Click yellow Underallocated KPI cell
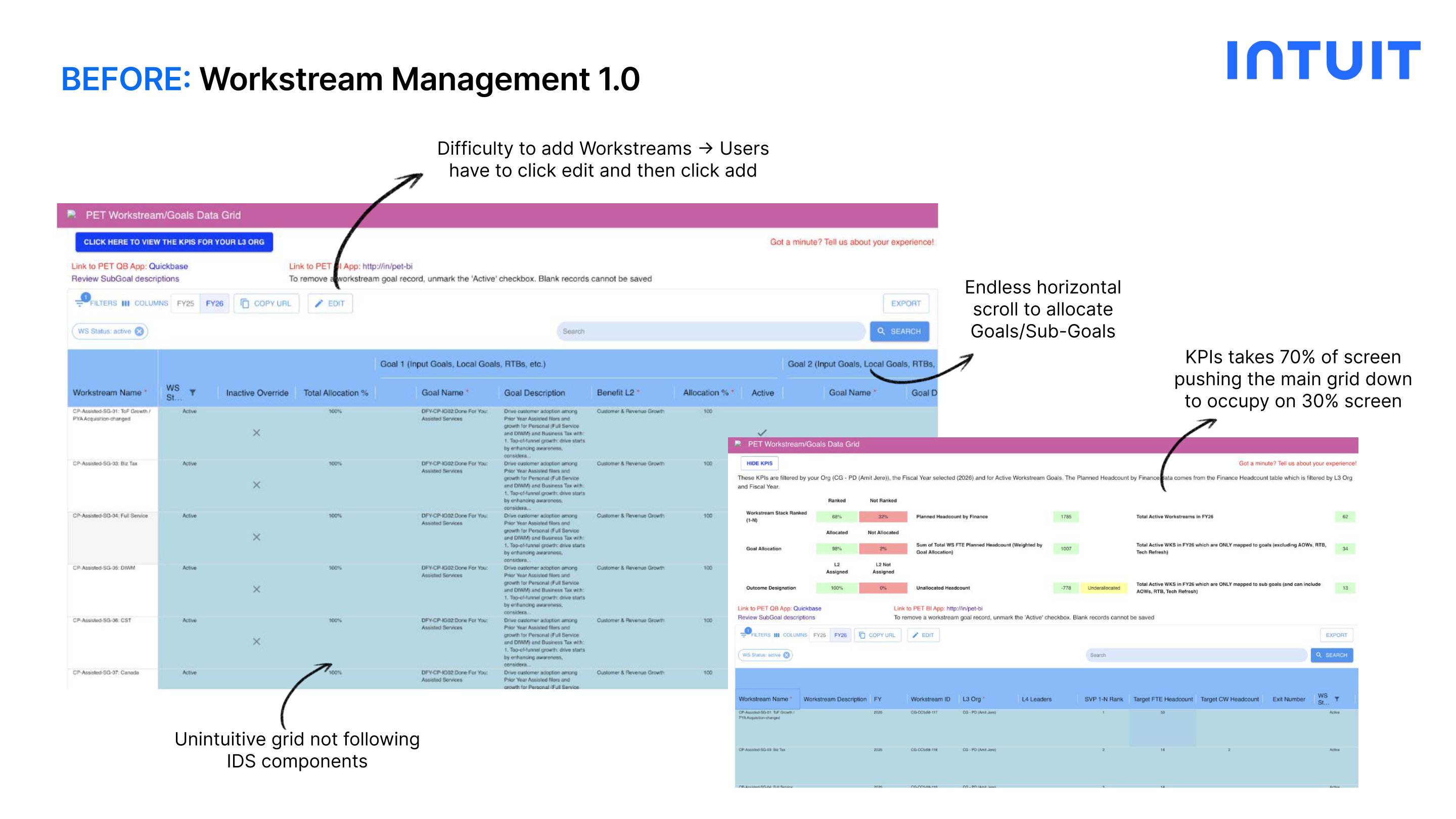Screen dimensions: 1456x819 tap(1103, 588)
